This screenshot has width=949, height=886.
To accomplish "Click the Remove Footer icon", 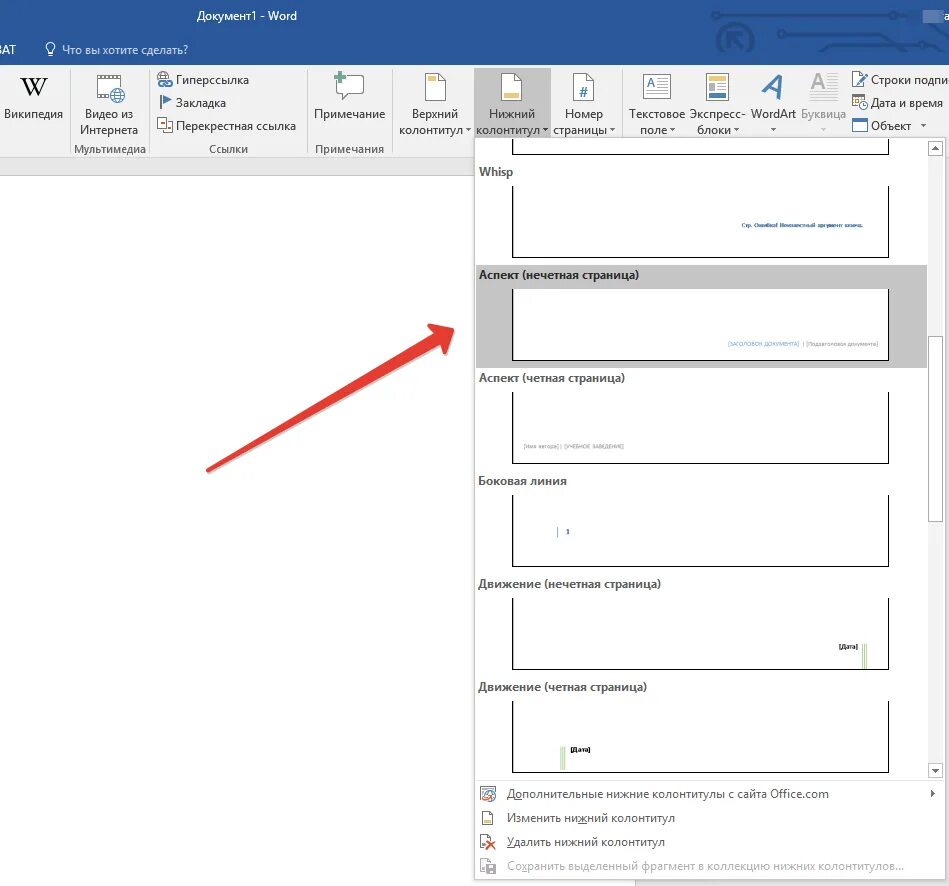I will (x=487, y=842).
